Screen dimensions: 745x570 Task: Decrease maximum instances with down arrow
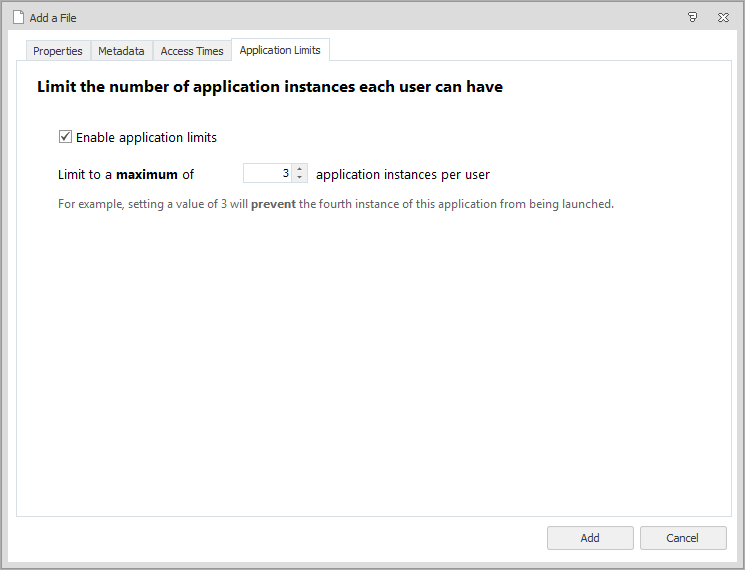(300, 178)
